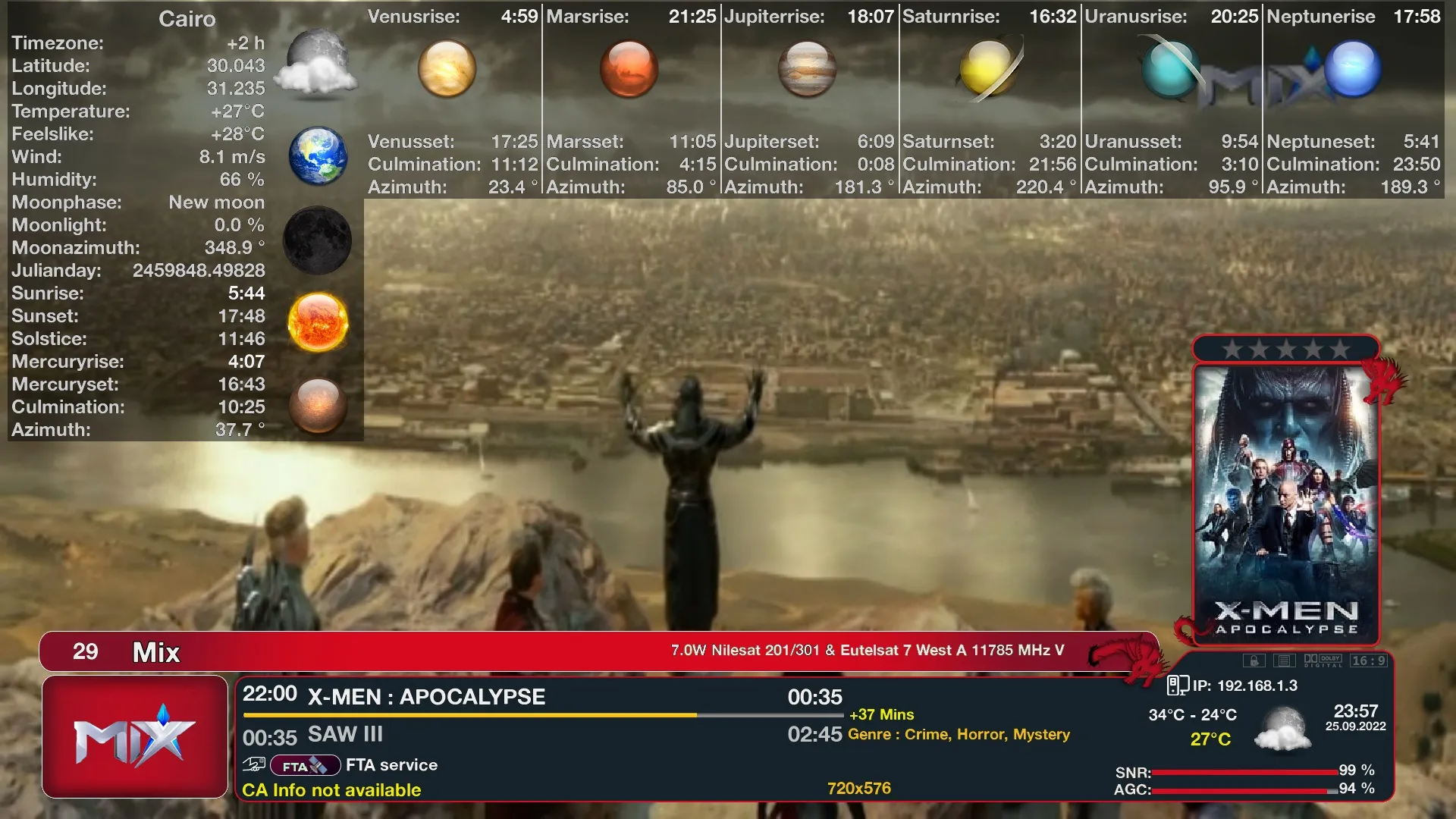Click the blue Neptune planet icon
The image size is (1456, 819).
pos(1352,69)
